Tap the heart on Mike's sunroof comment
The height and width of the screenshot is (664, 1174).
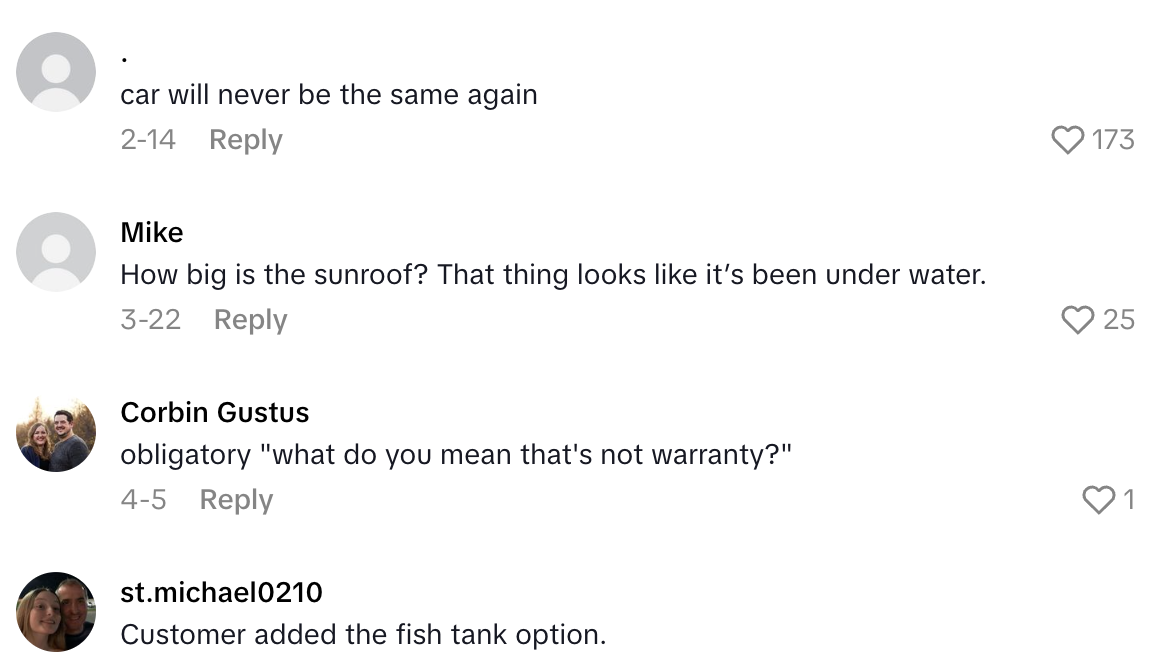click(x=1077, y=319)
